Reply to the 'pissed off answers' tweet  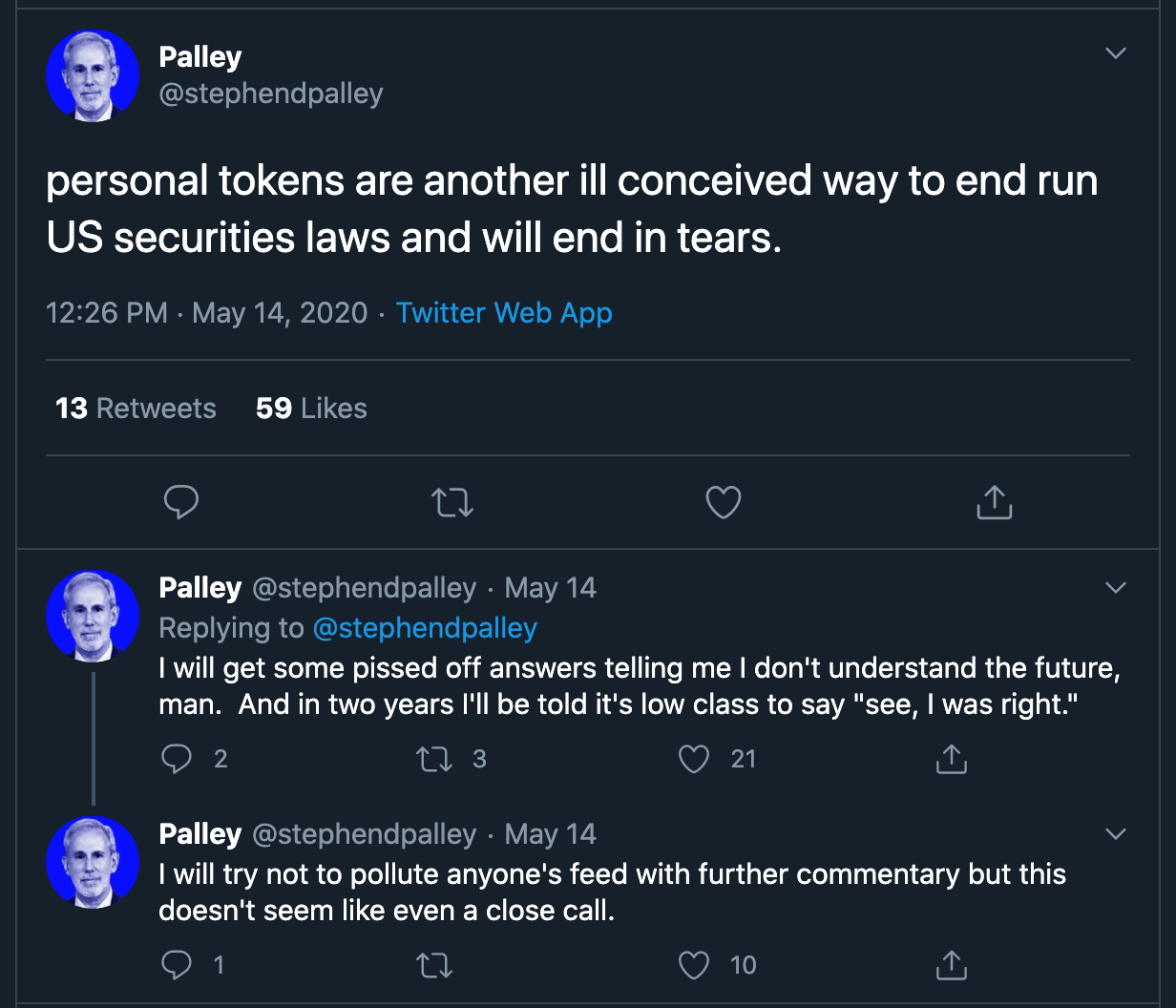coord(177,759)
